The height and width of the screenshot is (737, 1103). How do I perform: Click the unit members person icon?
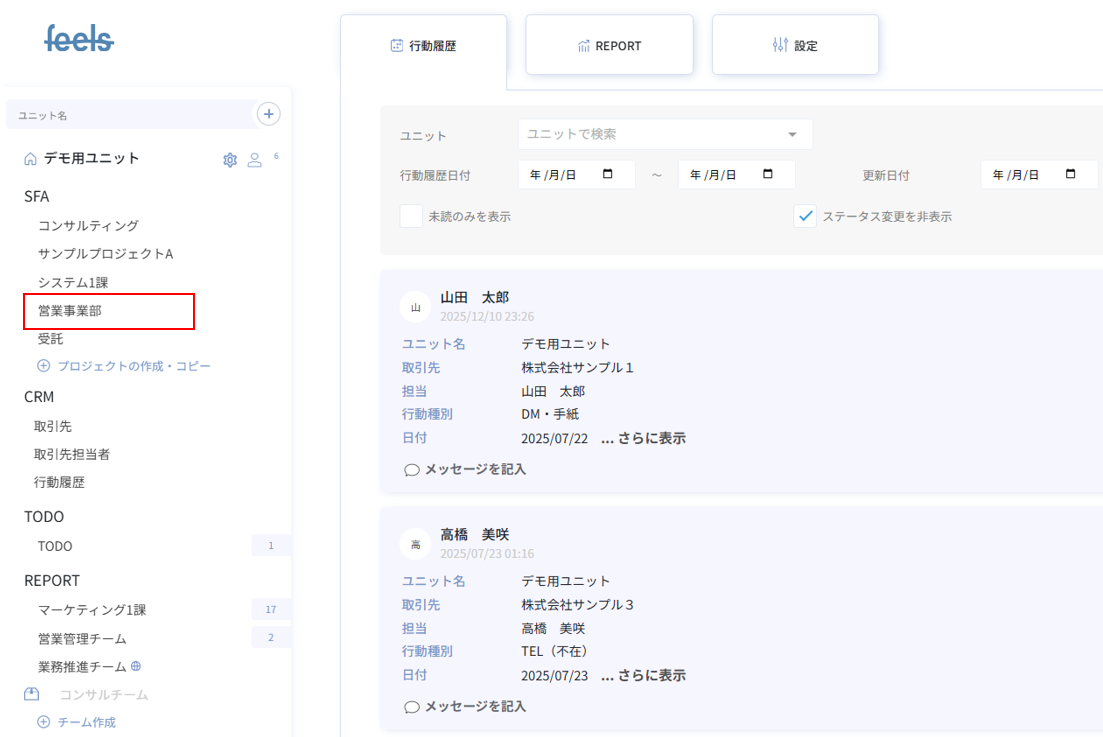(255, 160)
